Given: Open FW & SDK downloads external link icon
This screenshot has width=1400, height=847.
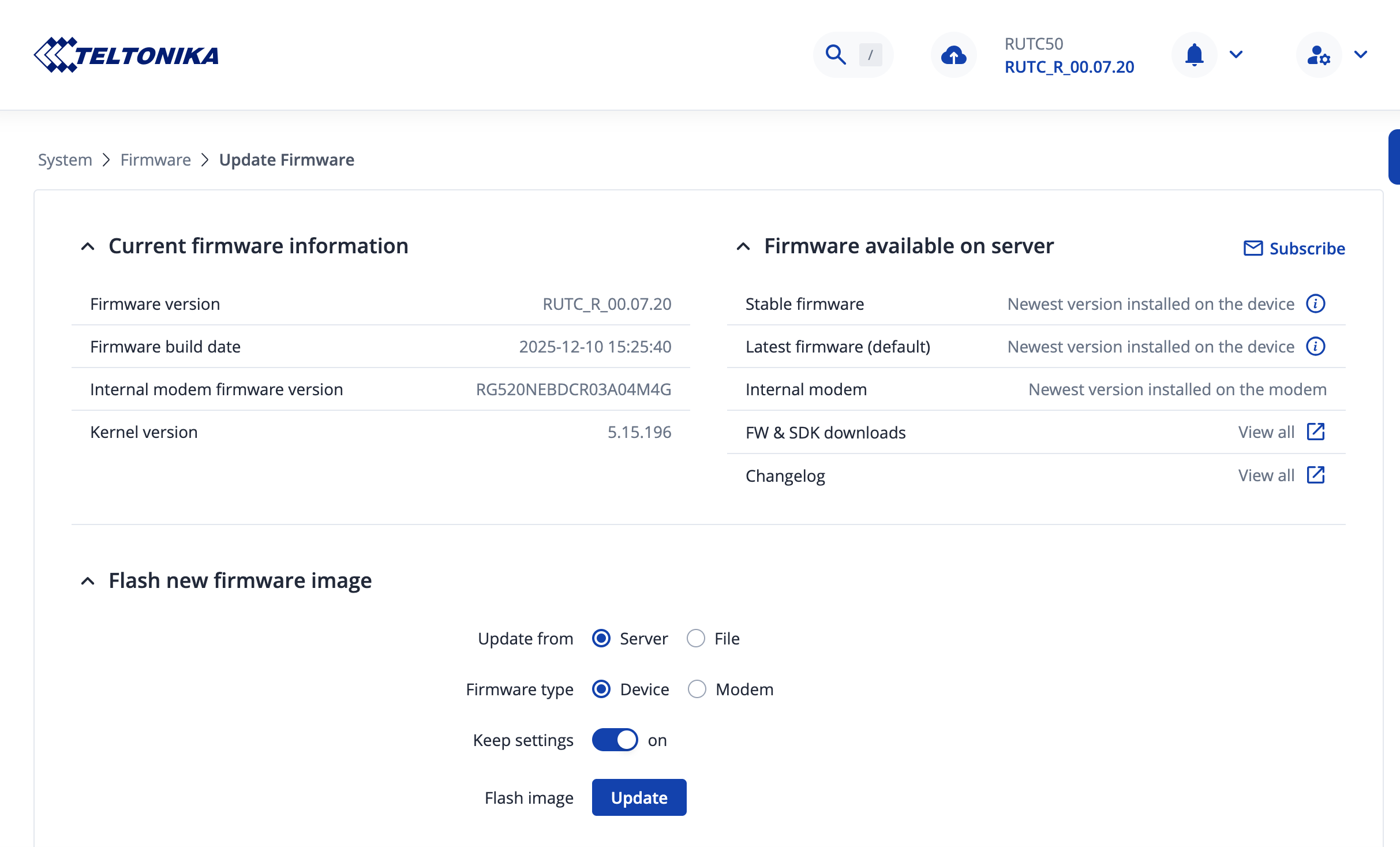Looking at the screenshot, I should pyautogui.click(x=1315, y=432).
